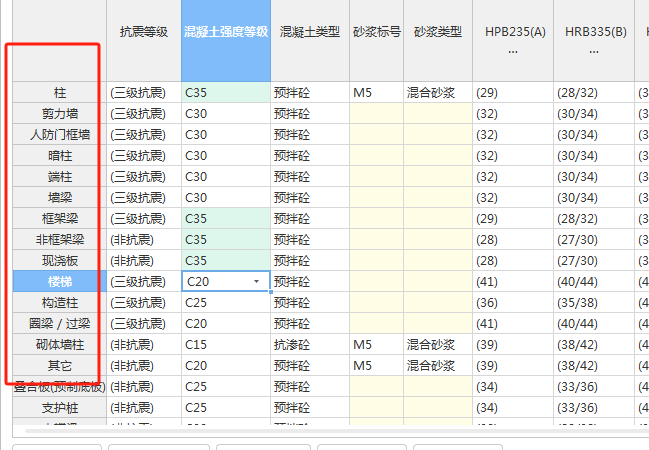Click the M5 cell in the 柱 row
This screenshot has width=649, height=450.
point(377,92)
